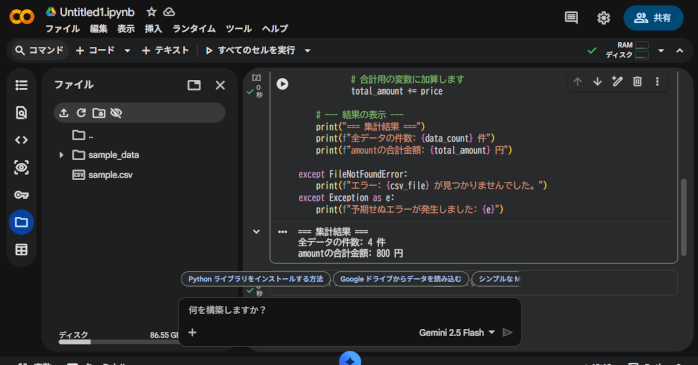698x365 pixels.
Task: Toggle the files folder sidebar icon
Action: tap(21, 222)
